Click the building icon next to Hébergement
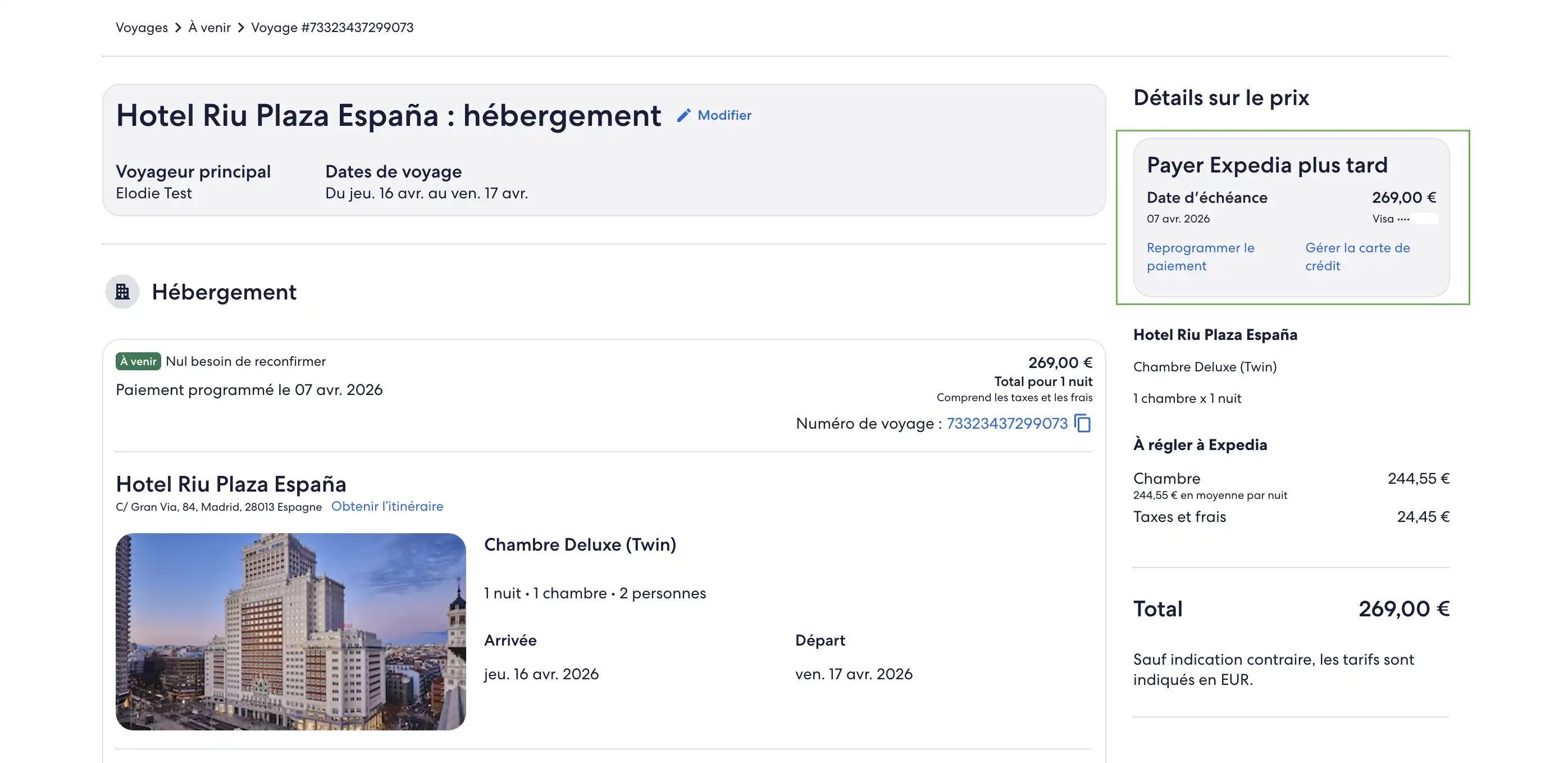The height and width of the screenshot is (763, 1568). [122, 292]
